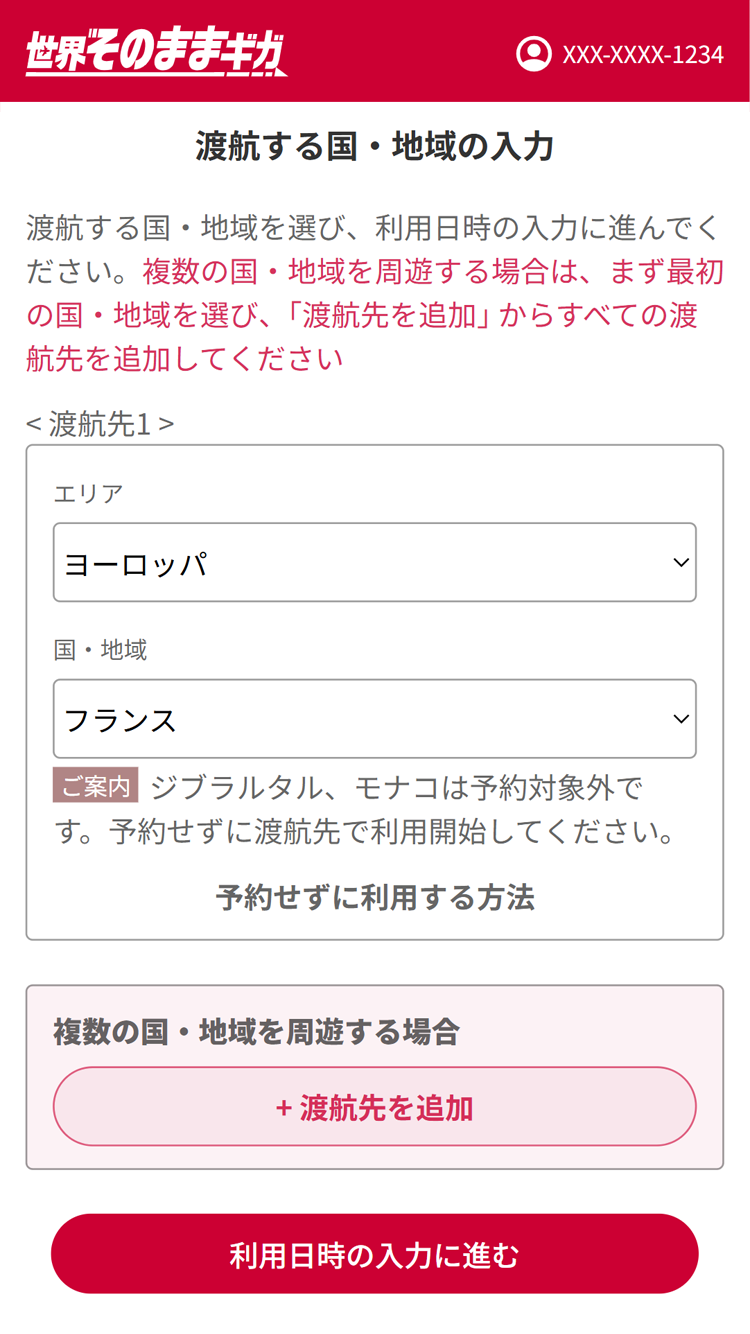
Task: Click the chevron on the エリア select
Action: [x=682, y=561]
